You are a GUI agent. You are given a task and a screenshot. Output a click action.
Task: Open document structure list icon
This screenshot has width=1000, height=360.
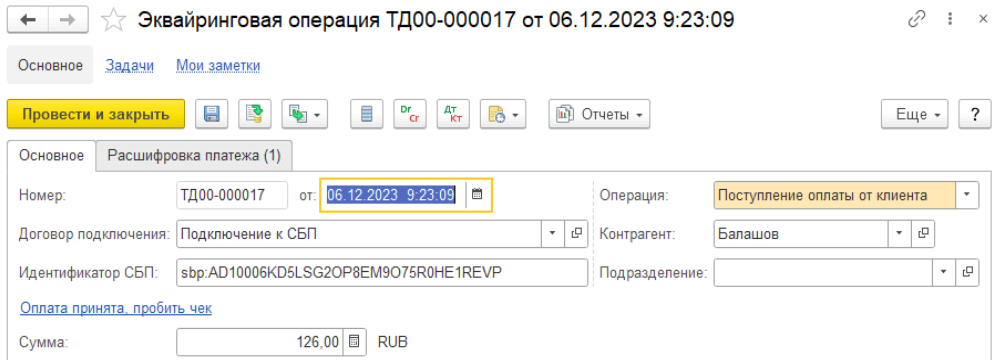pos(366,114)
